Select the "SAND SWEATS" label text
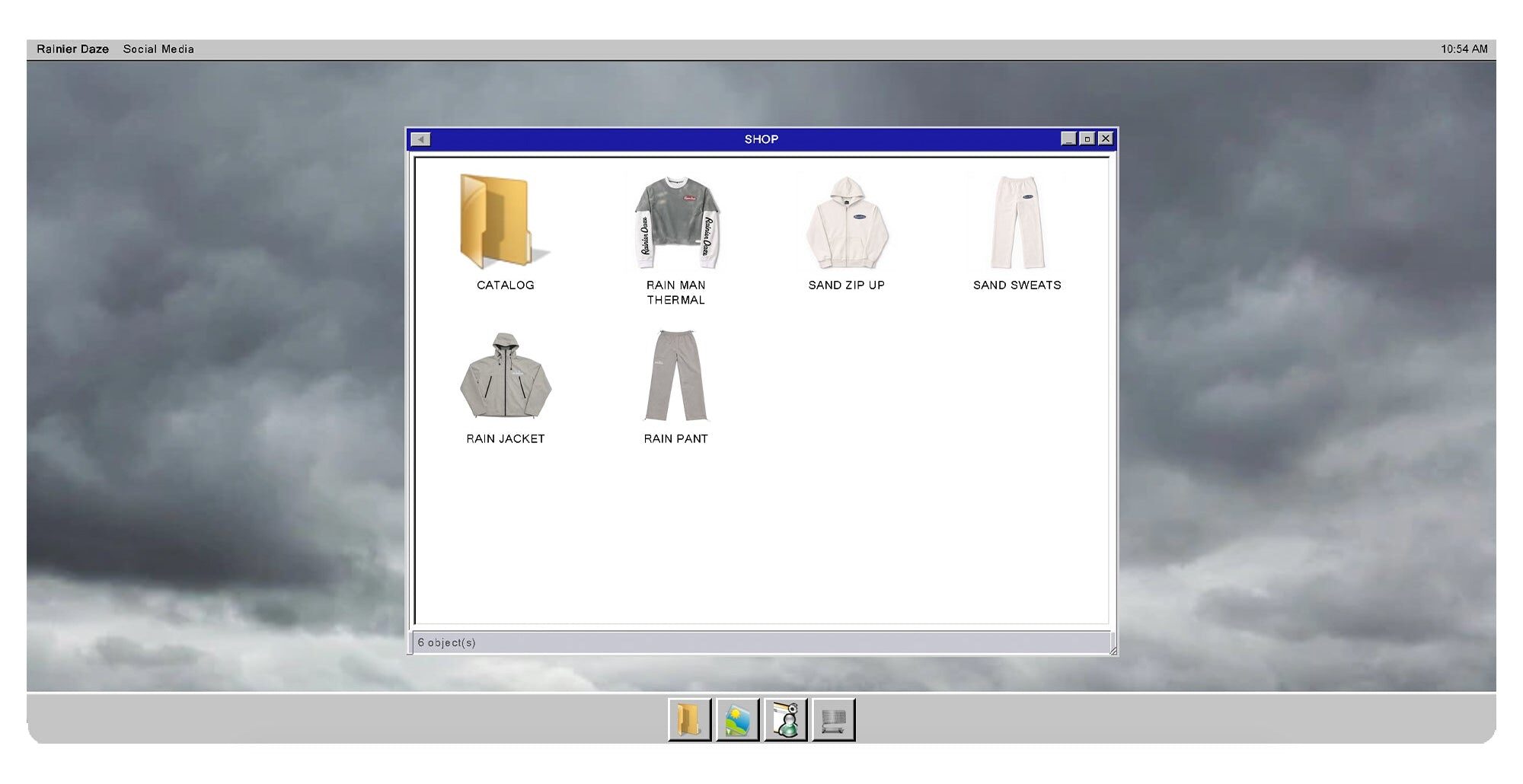 coord(1017,285)
